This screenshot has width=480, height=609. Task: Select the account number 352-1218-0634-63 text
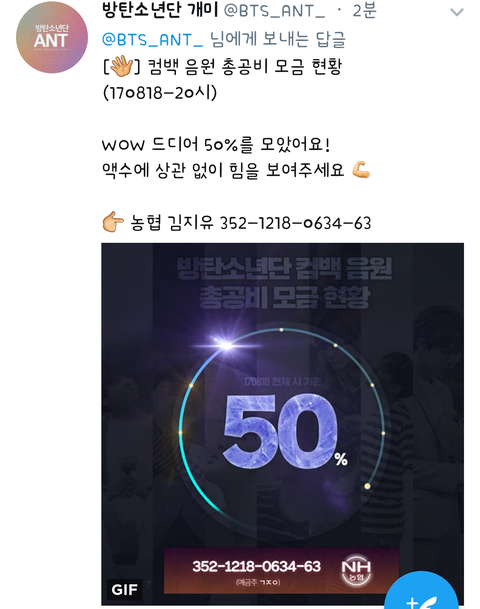(296, 223)
